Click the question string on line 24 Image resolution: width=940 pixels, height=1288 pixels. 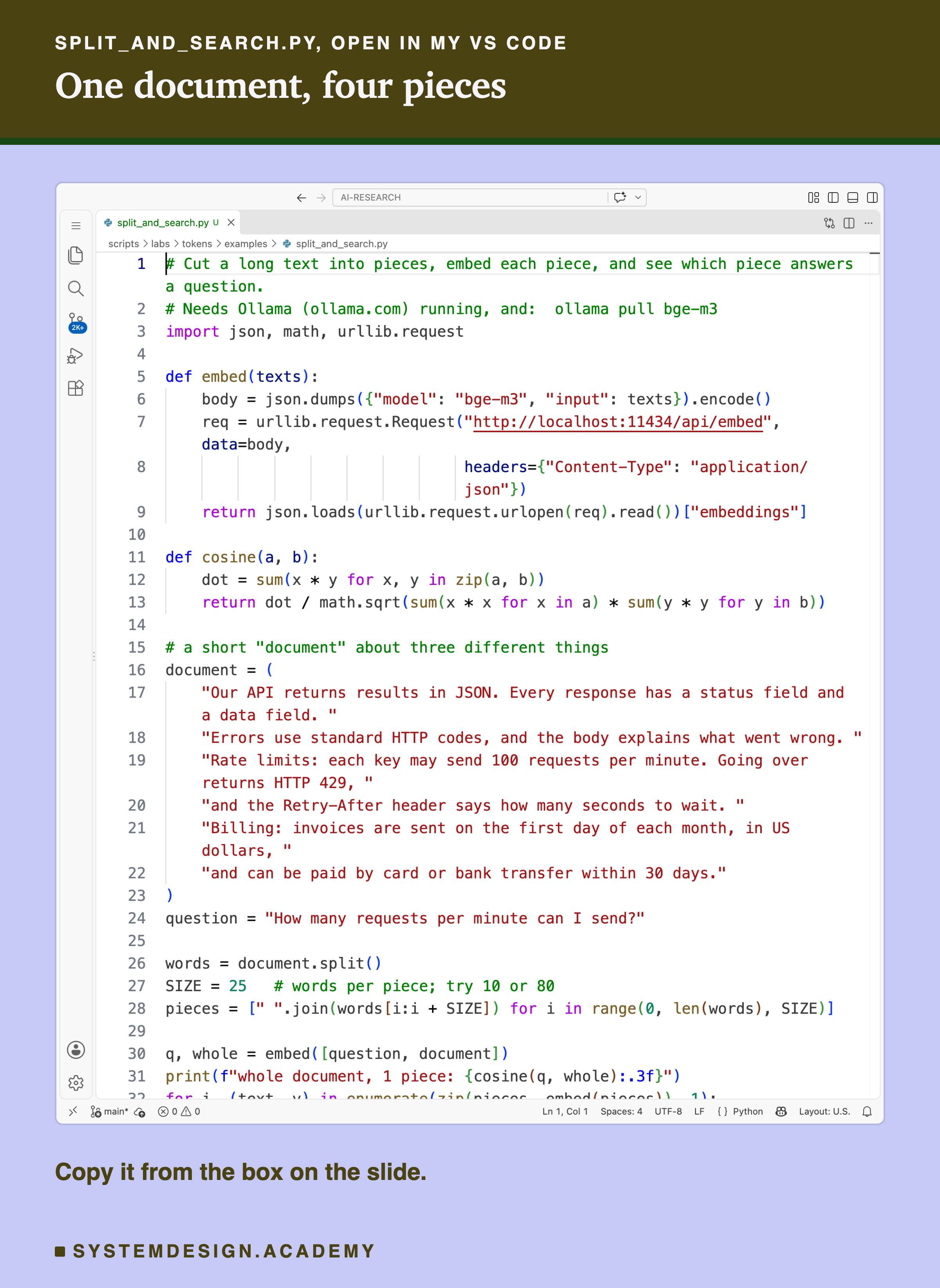pyautogui.click(x=455, y=918)
